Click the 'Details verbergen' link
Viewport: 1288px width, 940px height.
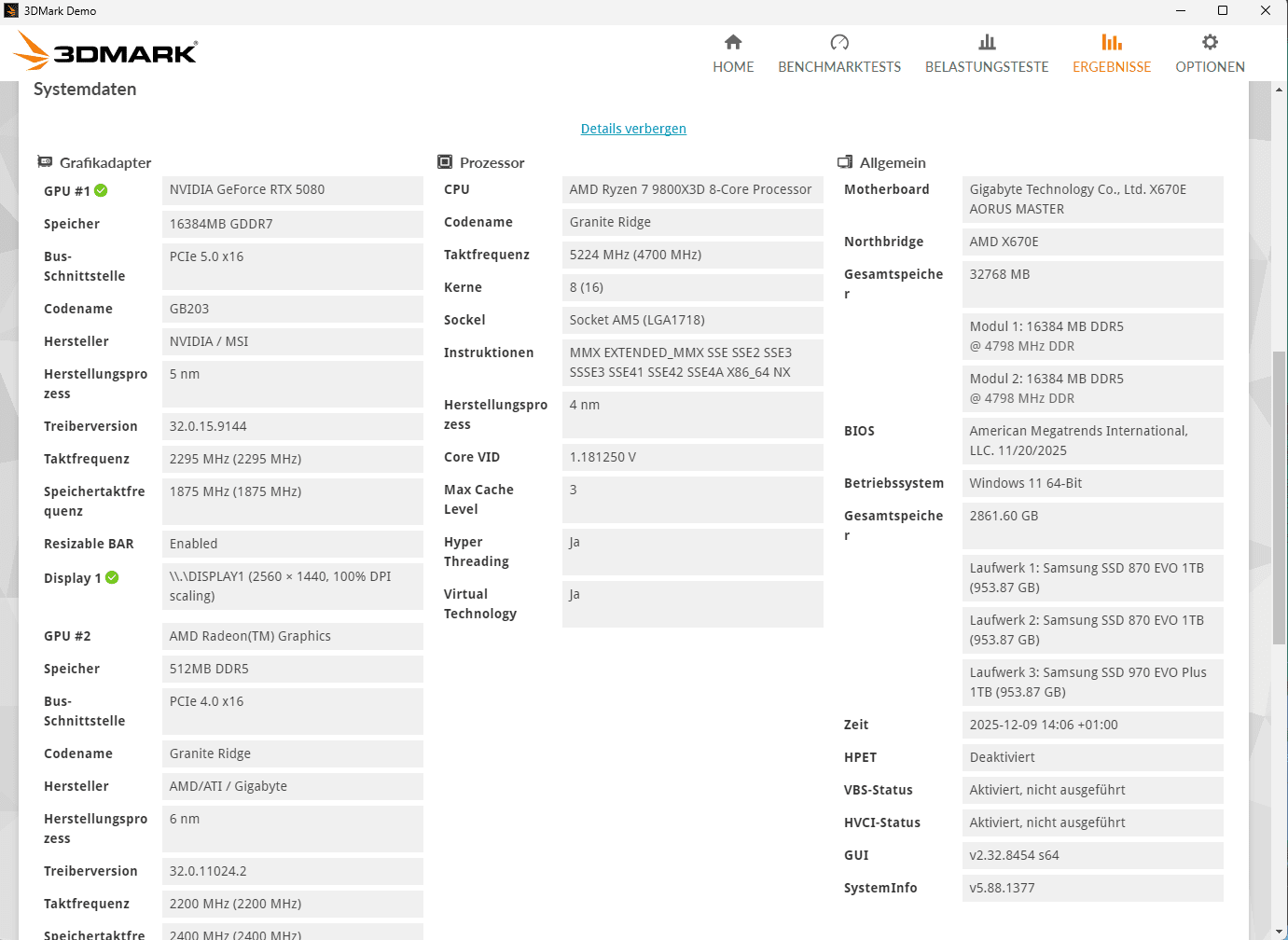pyautogui.click(x=633, y=129)
